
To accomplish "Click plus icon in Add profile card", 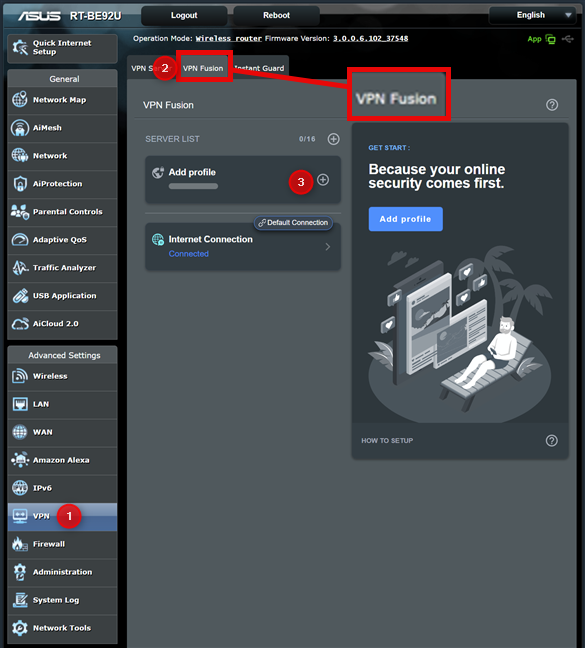I will tap(323, 180).
